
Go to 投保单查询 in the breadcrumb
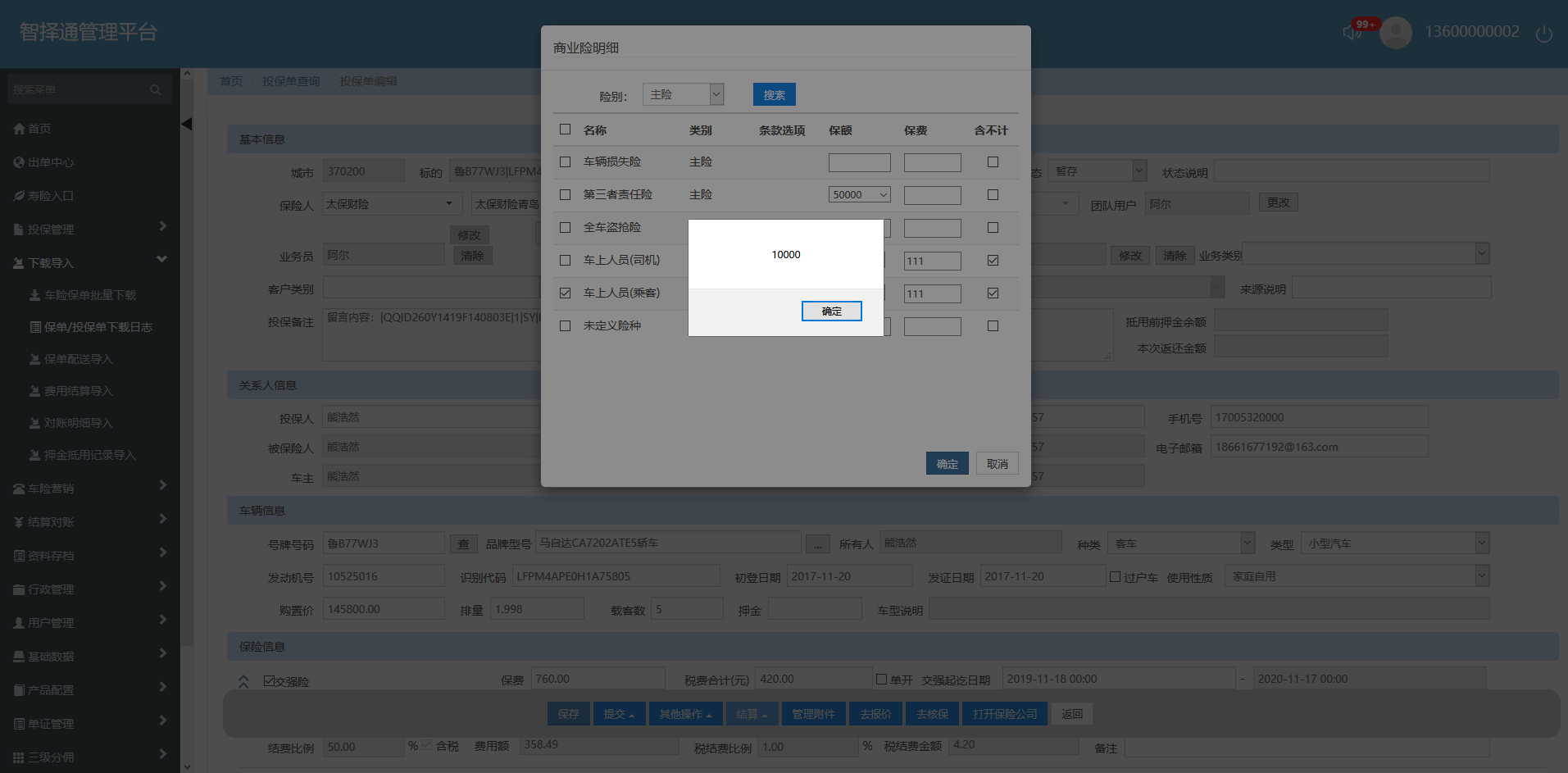(291, 81)
